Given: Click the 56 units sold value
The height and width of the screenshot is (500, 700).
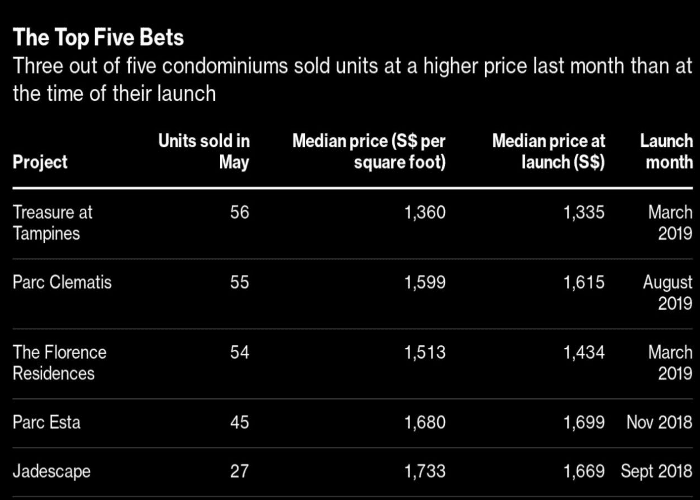Looking at the screenshot, I should [240, 212].
